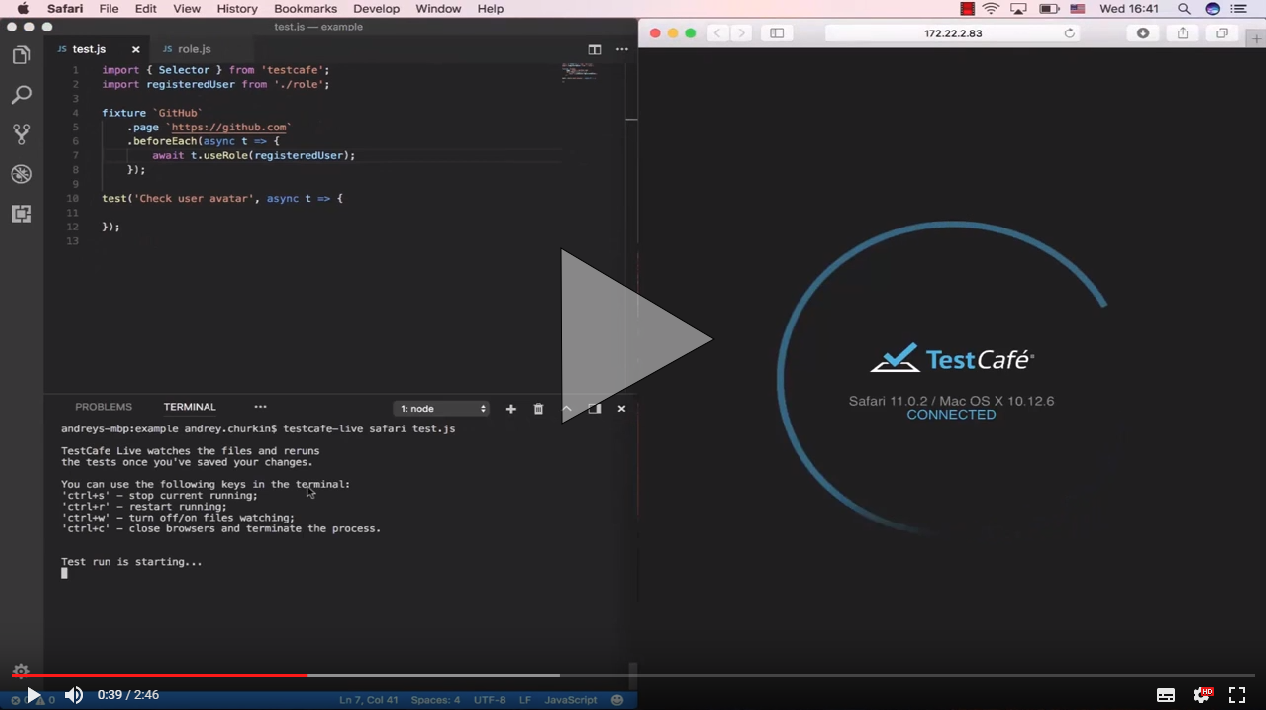Viewport: 1266px width, 710px height.
Task: Open the Source Control view icon
Action: pos(21,134)
